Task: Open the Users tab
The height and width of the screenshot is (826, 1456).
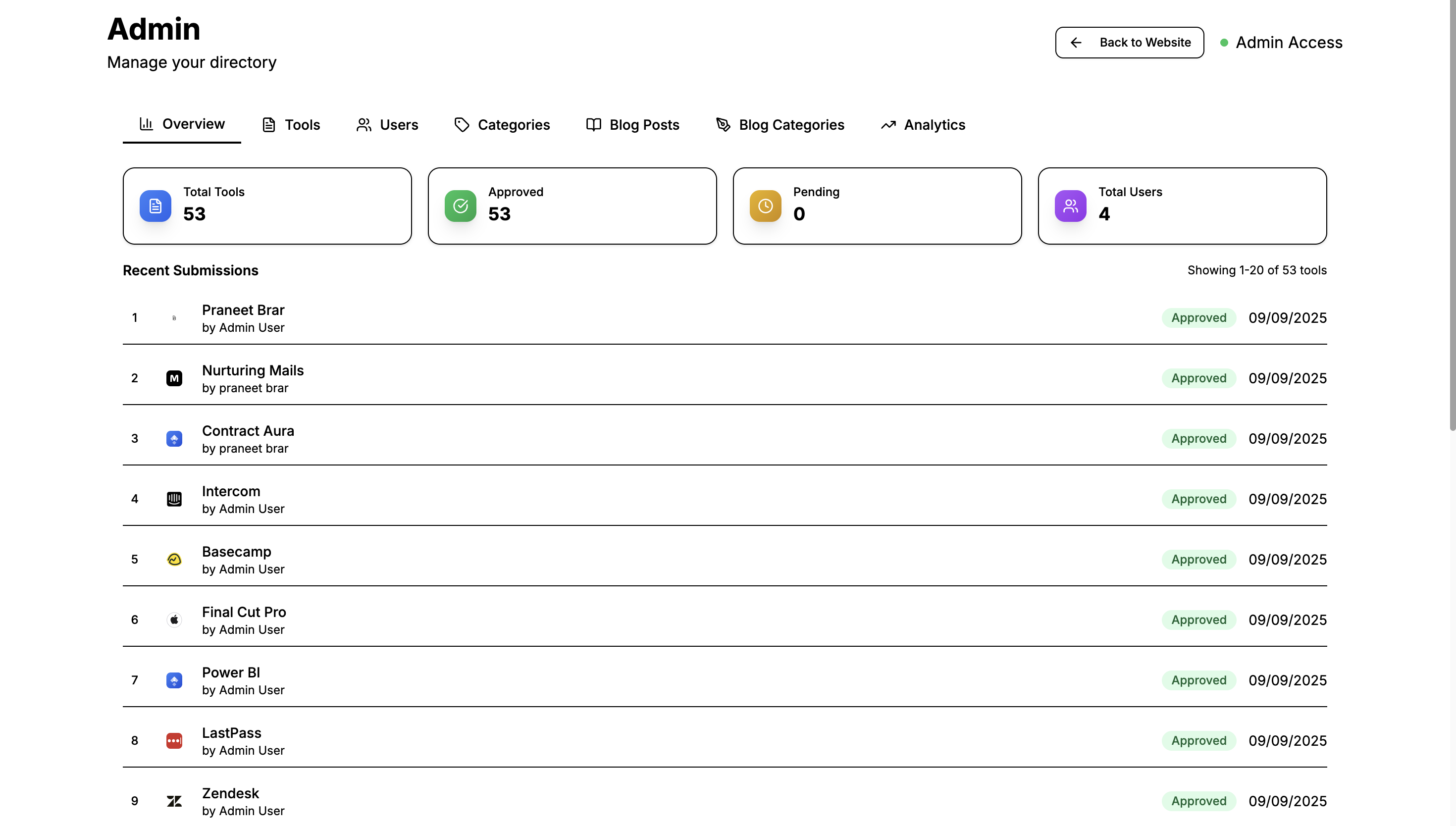Action: [x=387, y=125]
